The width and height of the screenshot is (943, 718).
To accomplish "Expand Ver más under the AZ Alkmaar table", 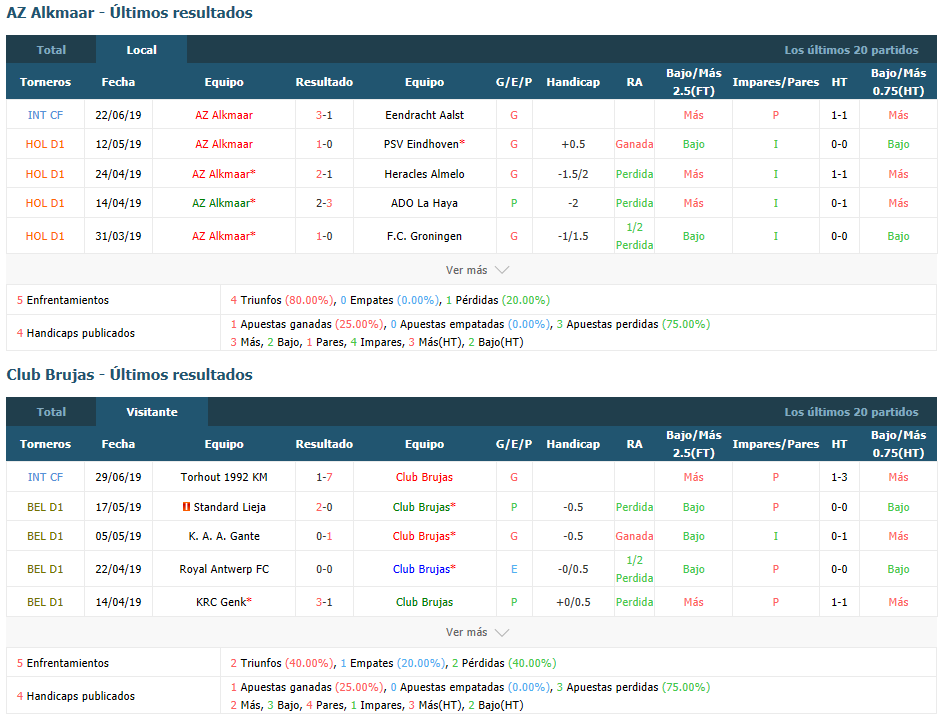I will pyautogui.click(x=478, y=270).
